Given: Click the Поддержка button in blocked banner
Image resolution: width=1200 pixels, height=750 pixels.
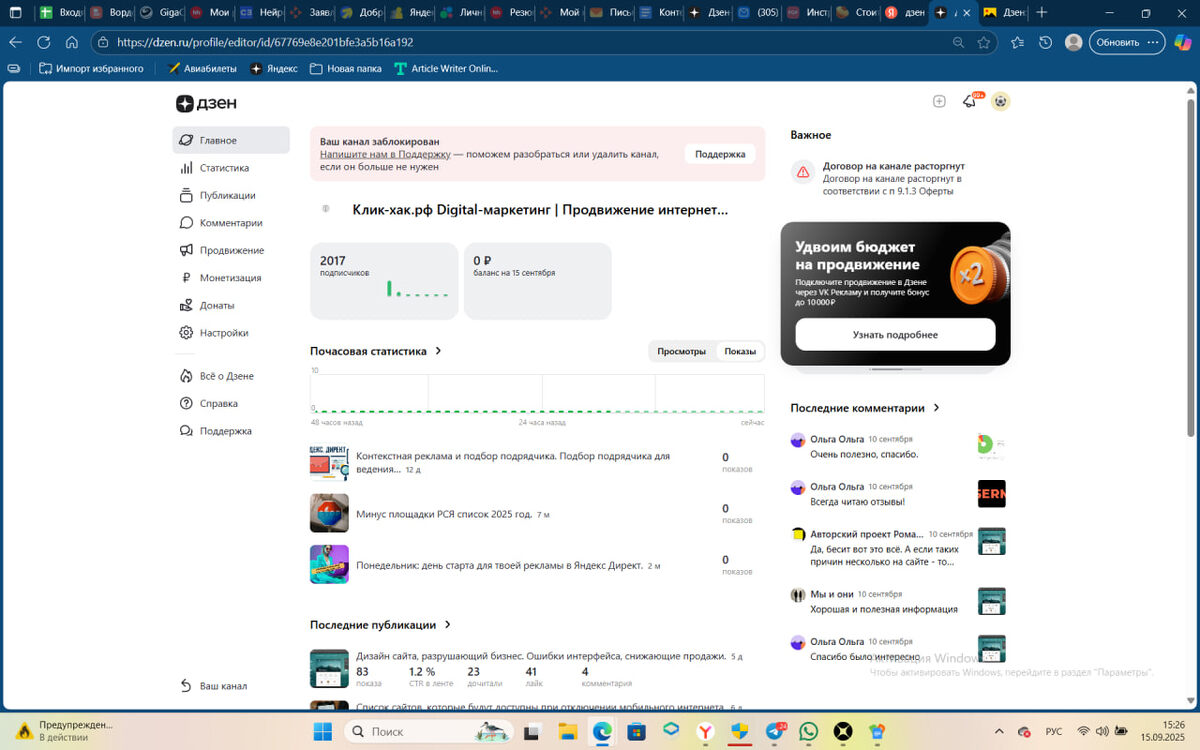Looking at the screenshot, I should [x=720, y=154].
